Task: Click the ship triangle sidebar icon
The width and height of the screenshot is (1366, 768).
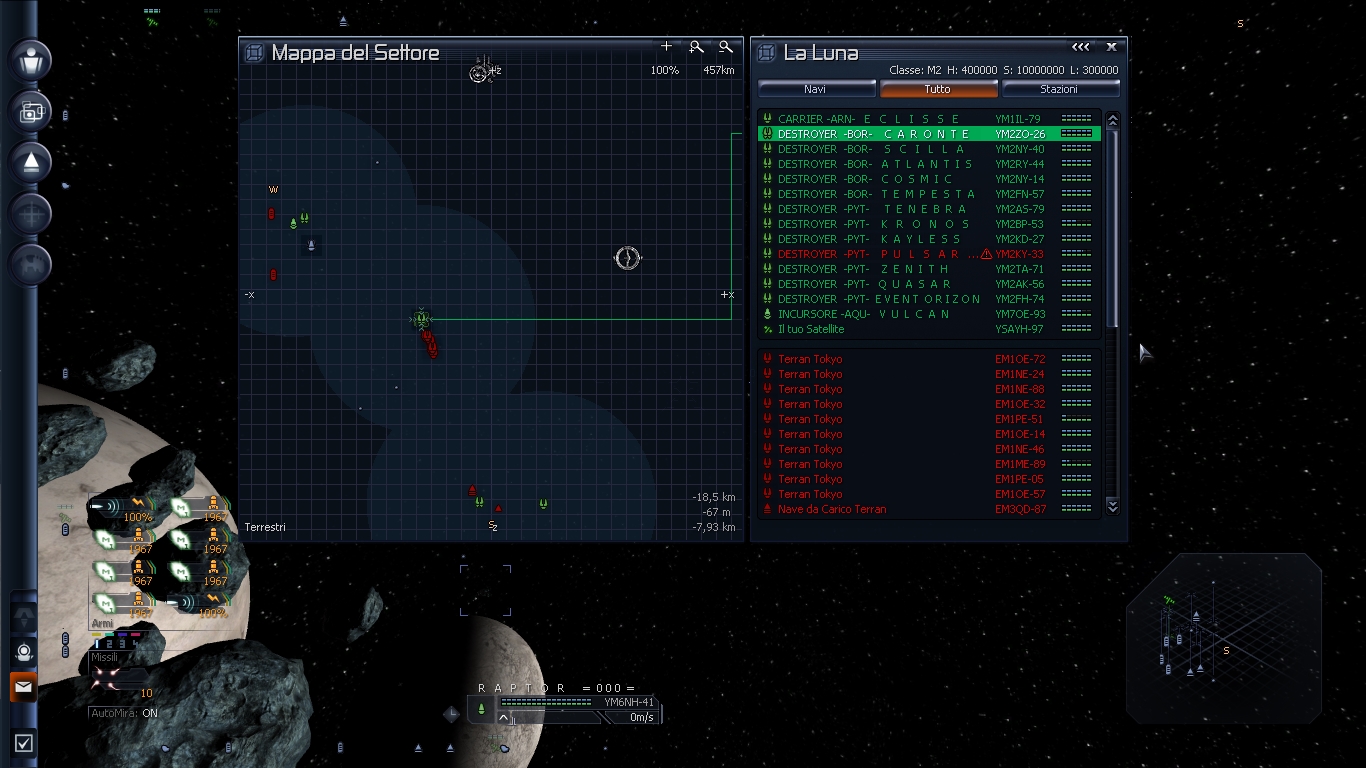Action: point(31,162)
